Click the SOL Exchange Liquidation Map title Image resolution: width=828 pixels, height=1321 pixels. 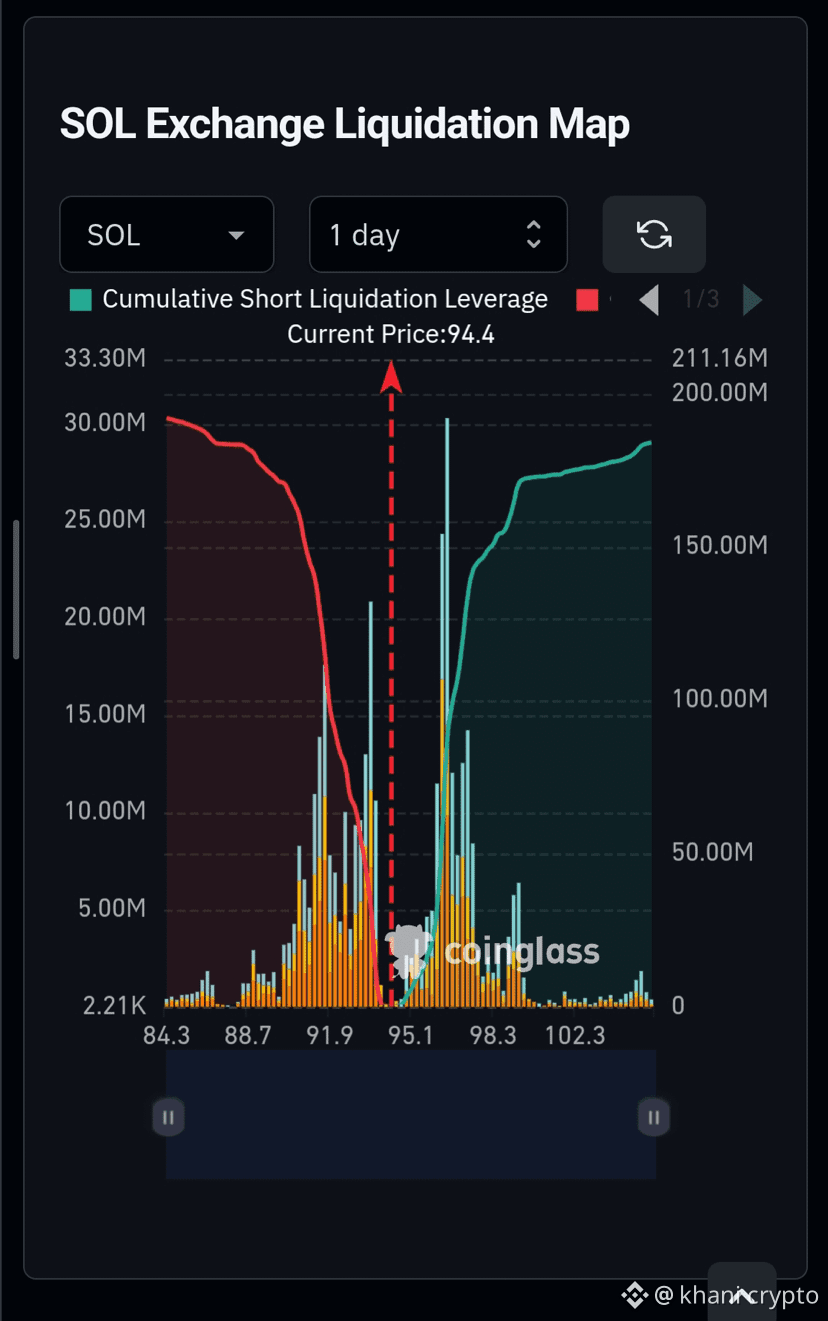point(345,125)
